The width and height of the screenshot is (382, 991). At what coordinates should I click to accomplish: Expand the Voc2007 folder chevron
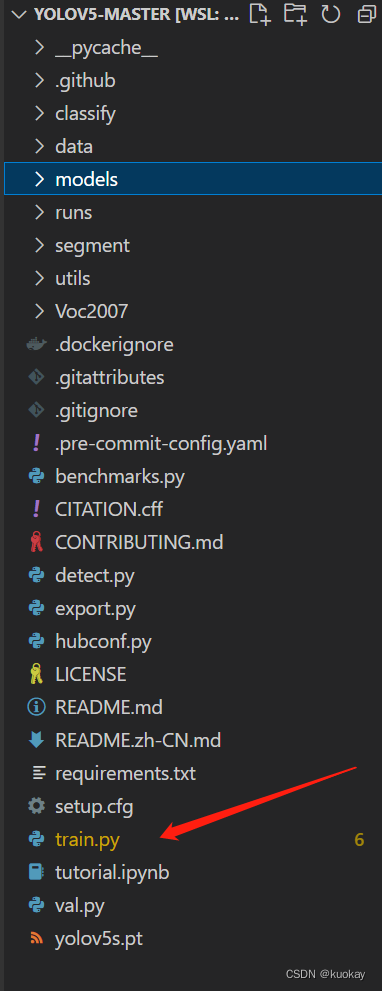(39, 312)
